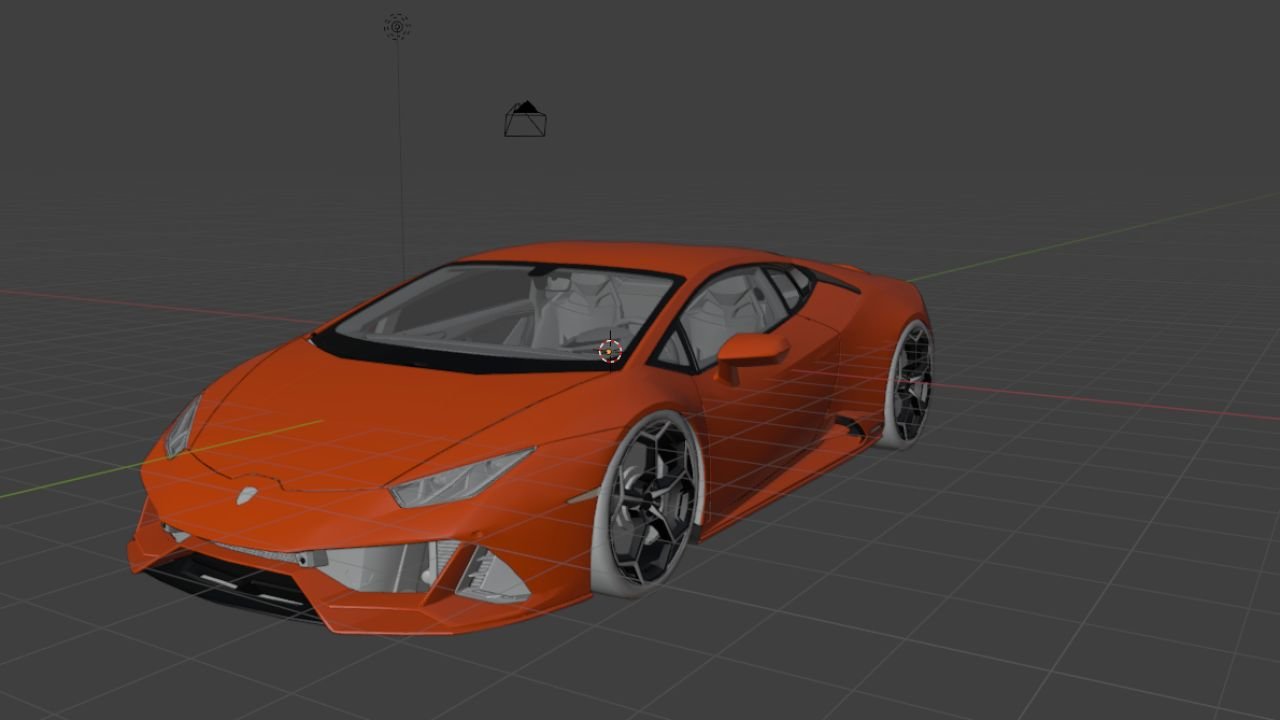
Task: Select the camera object in the viewport
Action: (525, 119)
